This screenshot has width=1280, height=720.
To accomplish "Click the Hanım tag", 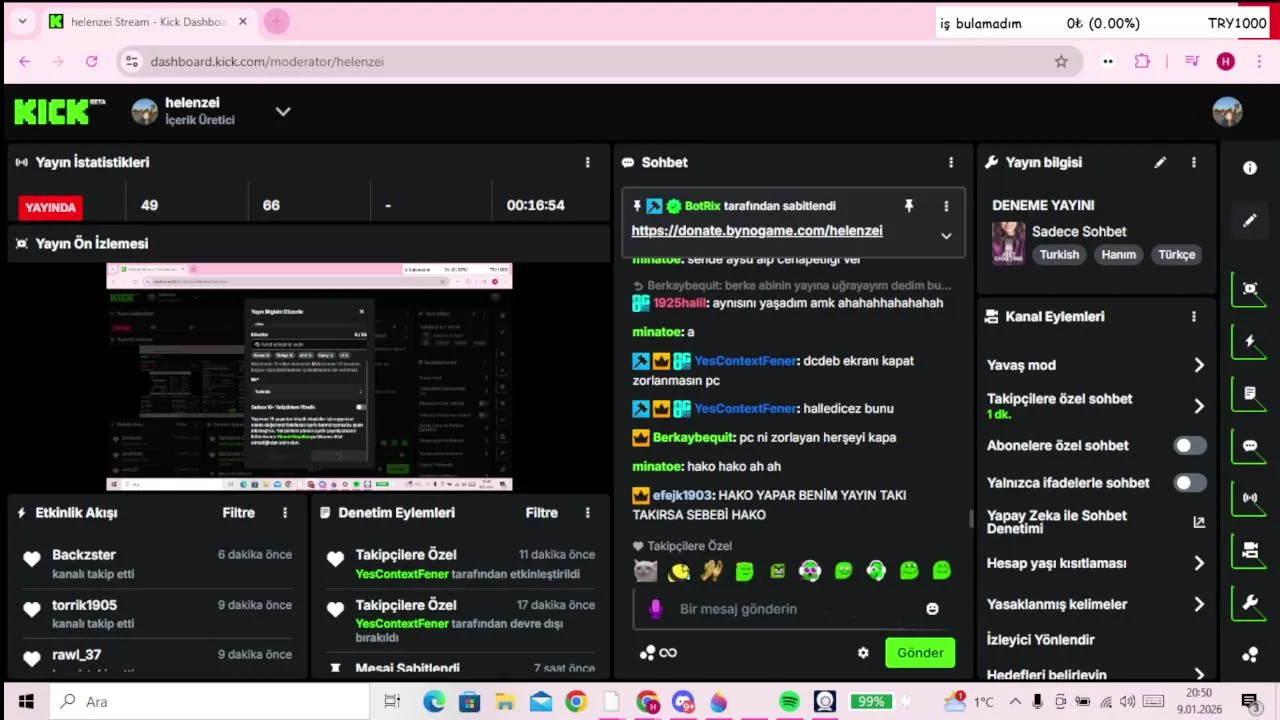I will click(1118, 254).
